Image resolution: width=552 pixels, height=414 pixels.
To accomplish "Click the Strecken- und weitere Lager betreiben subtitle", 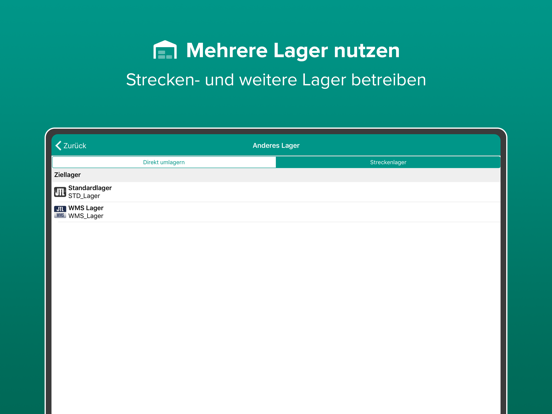I will pyautogui.click(x=276, y=80).
